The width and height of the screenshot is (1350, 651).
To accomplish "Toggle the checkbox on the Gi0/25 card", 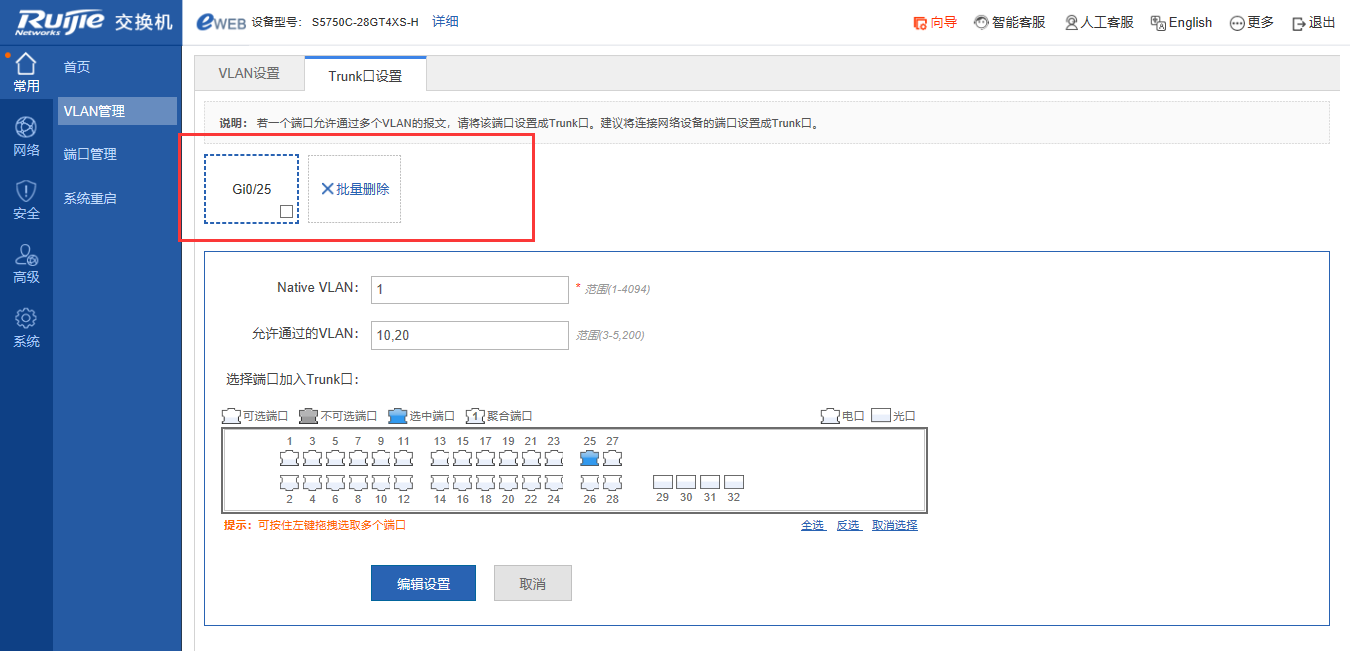I will click(x=286, y=212).
